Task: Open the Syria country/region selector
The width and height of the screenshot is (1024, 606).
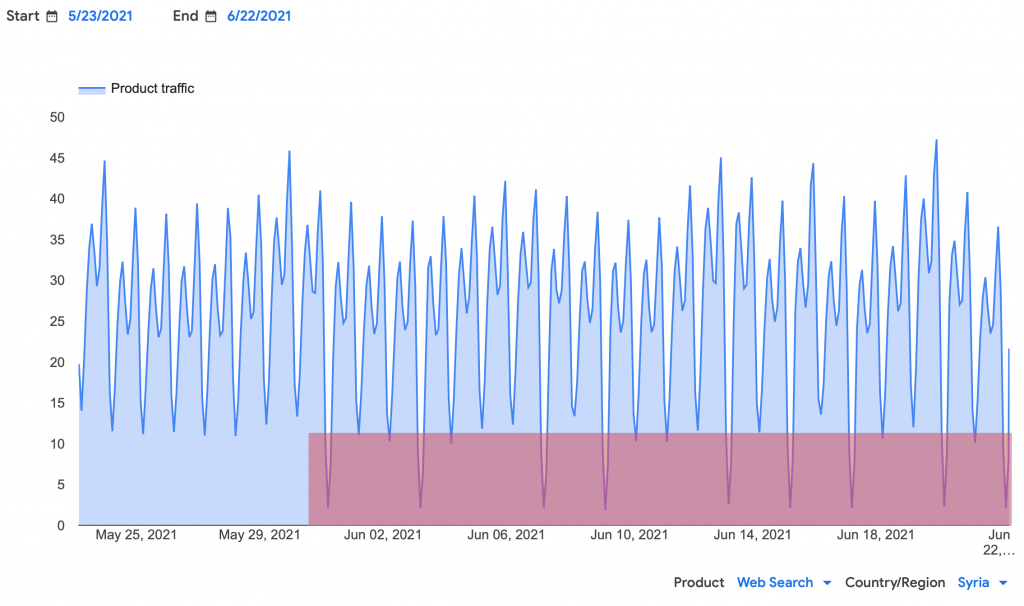Action: point(973,582)
